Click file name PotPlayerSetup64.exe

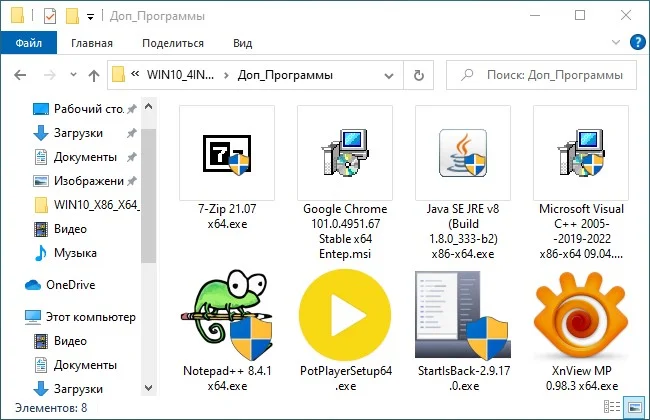point(346,378)
